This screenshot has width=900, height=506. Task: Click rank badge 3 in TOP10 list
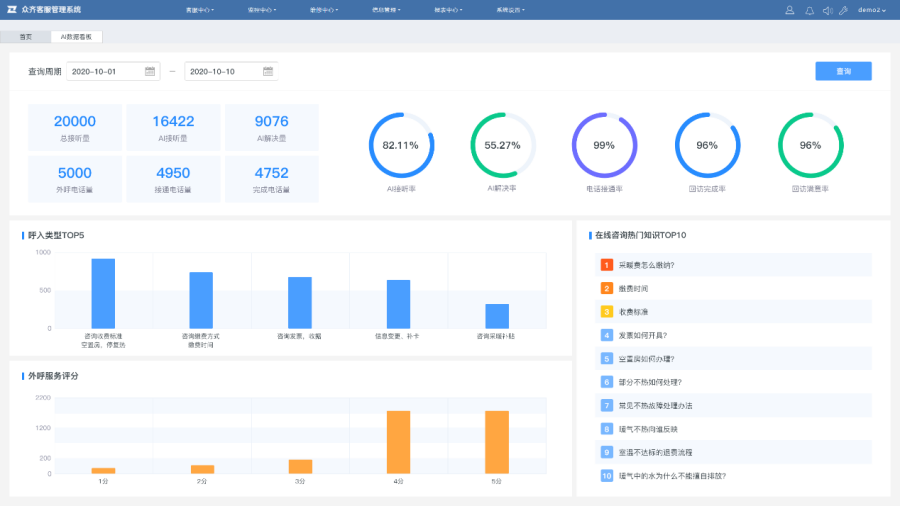[607, 312]
